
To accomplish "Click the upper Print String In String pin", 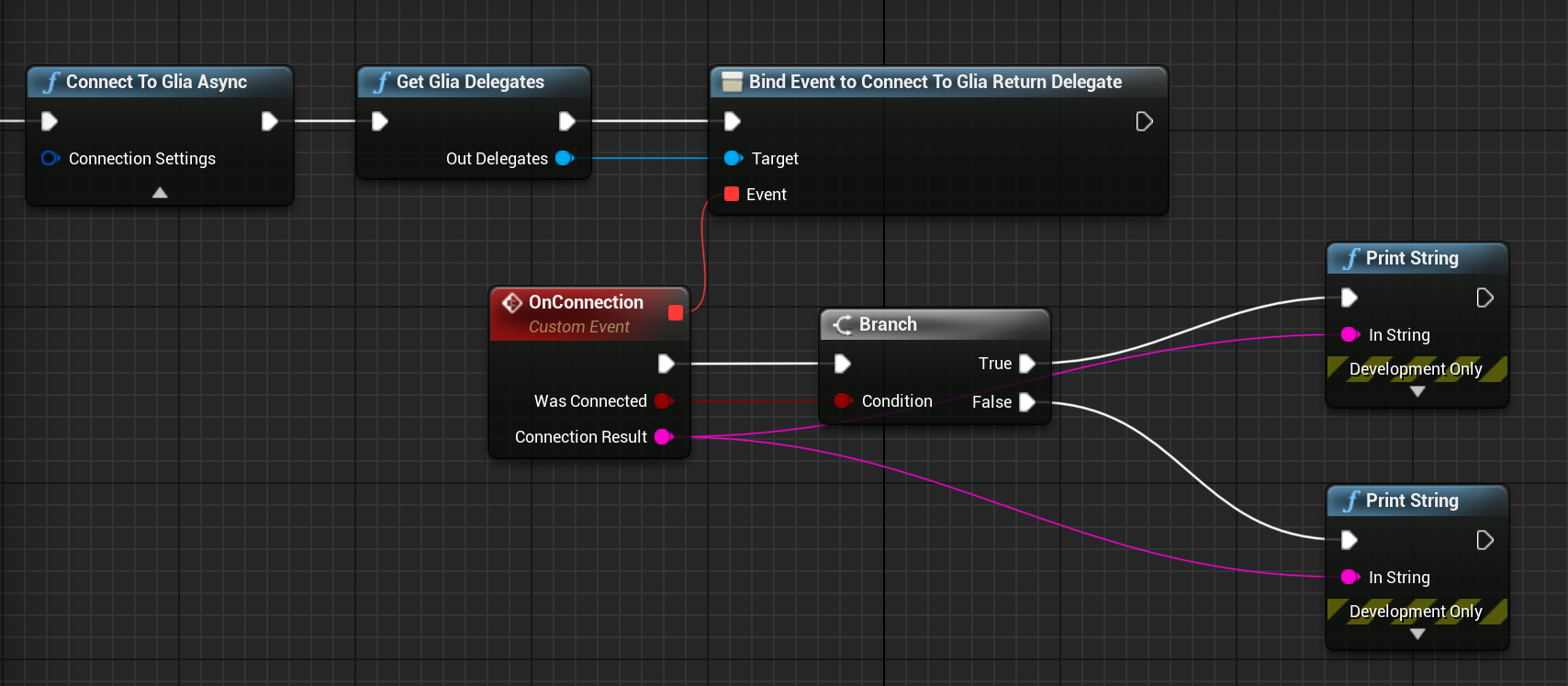I will [1350, 335].
